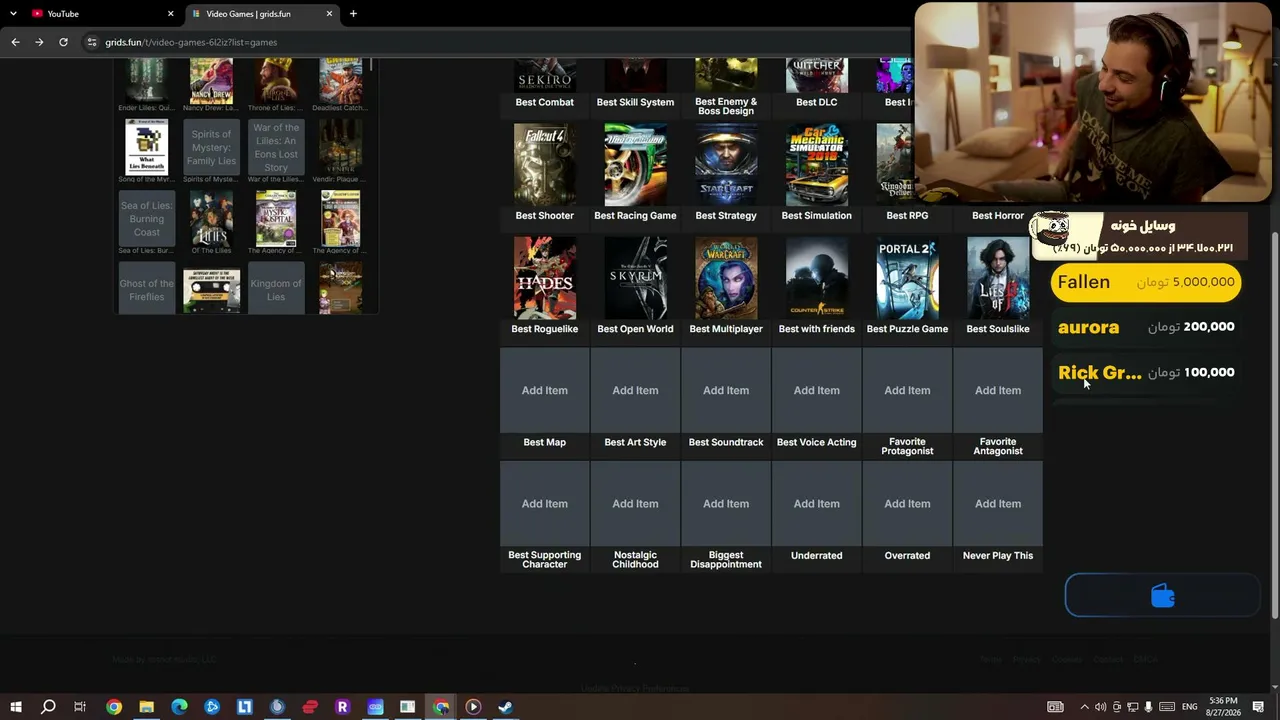Click the Sekiro cover in Best Combat
This screenshot has height=720, width=1280.
(x=544, y=75)
